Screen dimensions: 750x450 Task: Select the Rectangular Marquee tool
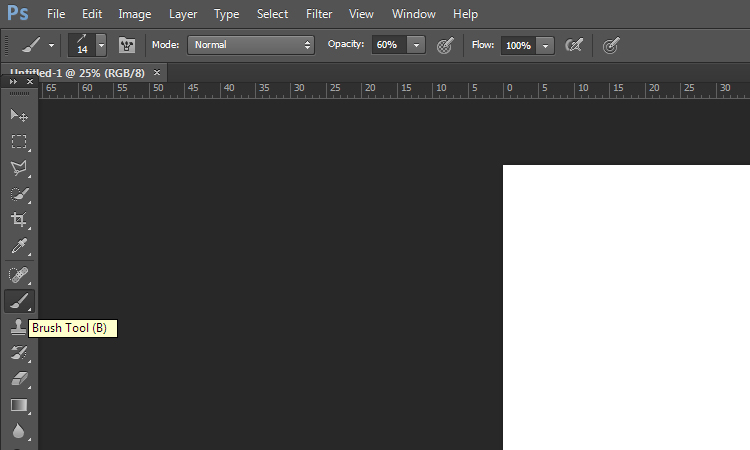(19, 142)
